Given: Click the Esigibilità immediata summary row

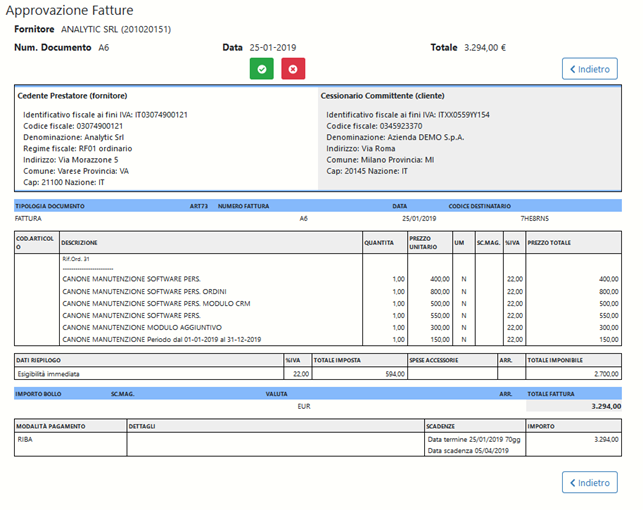Looking at the screenshot, I should click(x=49, y=374).
